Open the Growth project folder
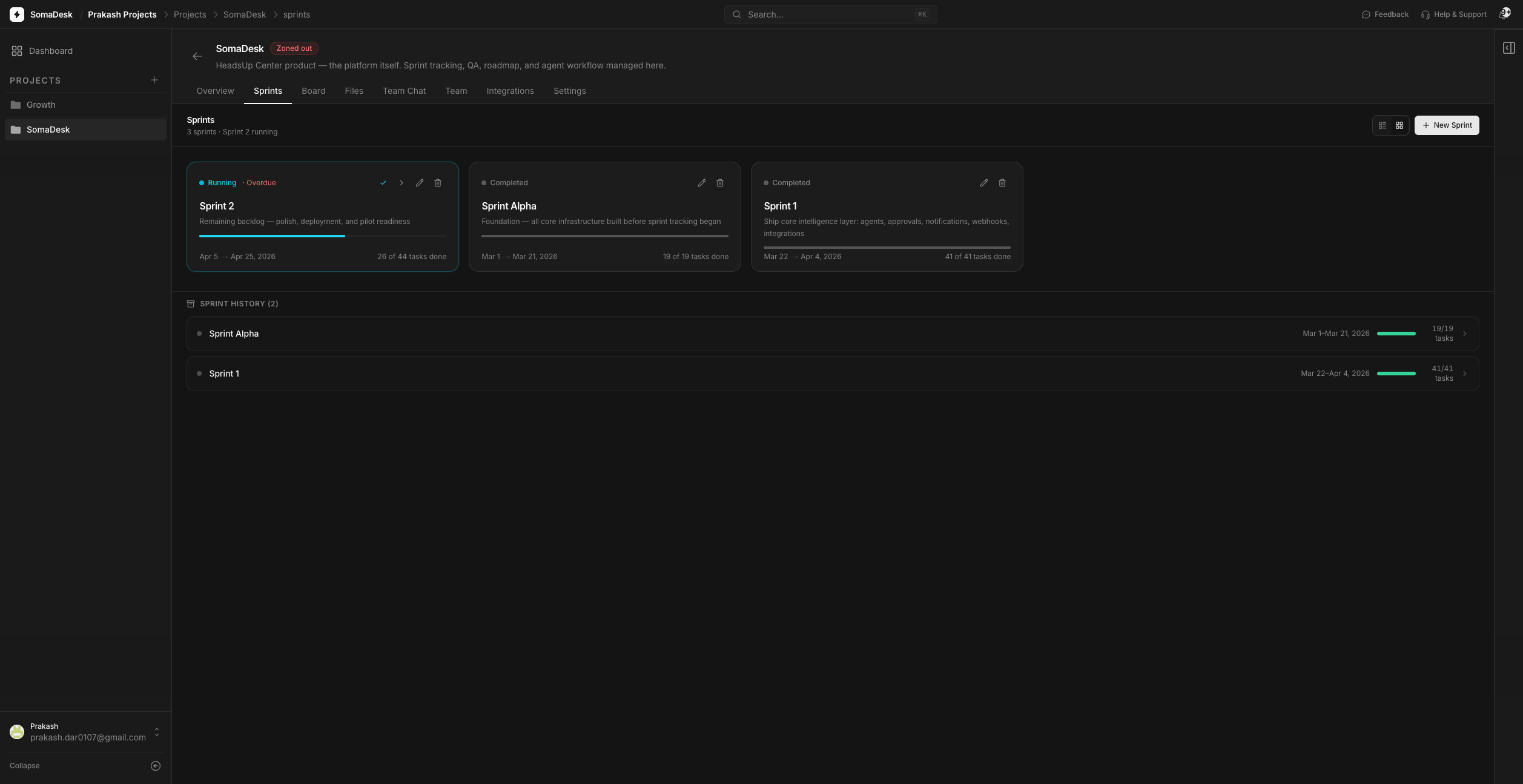Image resolution: width=1523 pixels, height=784 pixels. pyautogui.click(x=85, y=105)
